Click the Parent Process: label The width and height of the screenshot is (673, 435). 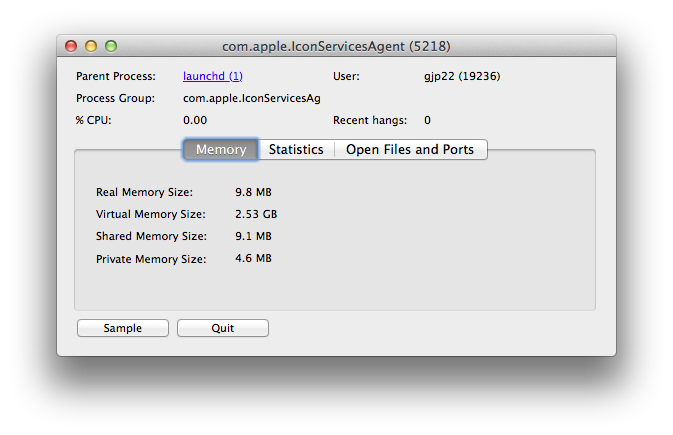(116, 76)
